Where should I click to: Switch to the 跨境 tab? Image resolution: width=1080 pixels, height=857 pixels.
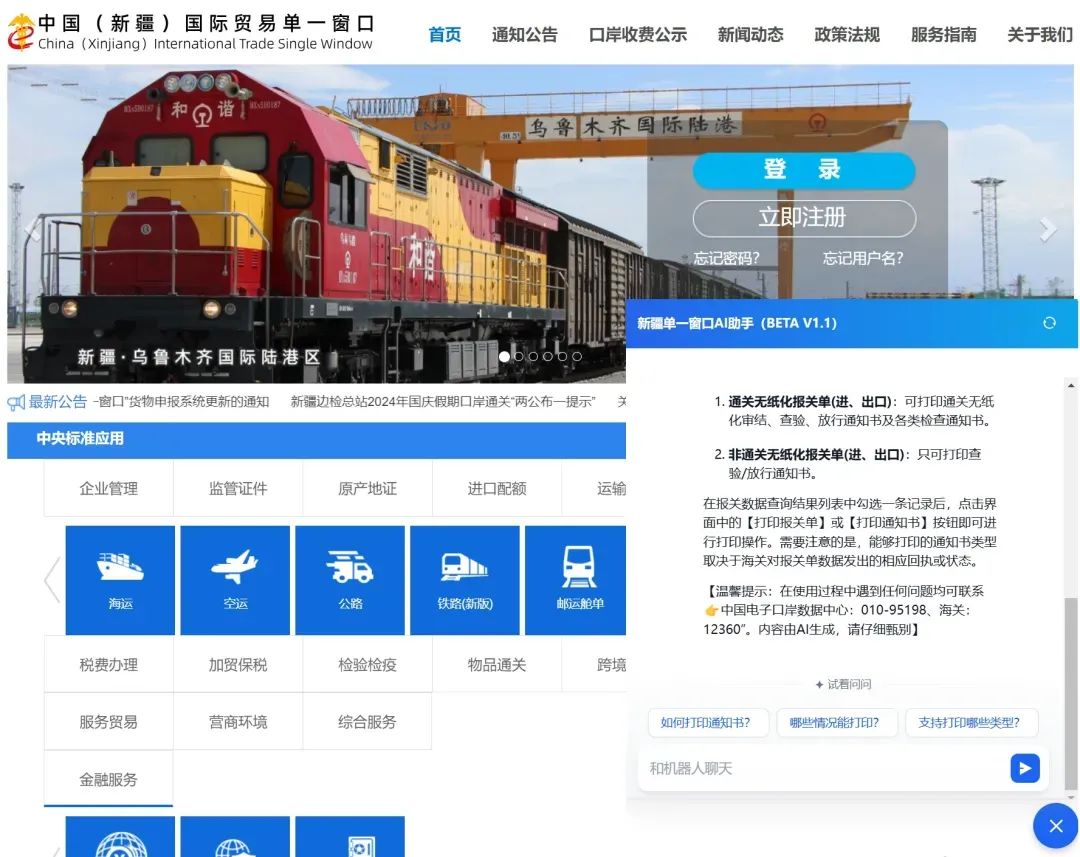pos(594,665)
